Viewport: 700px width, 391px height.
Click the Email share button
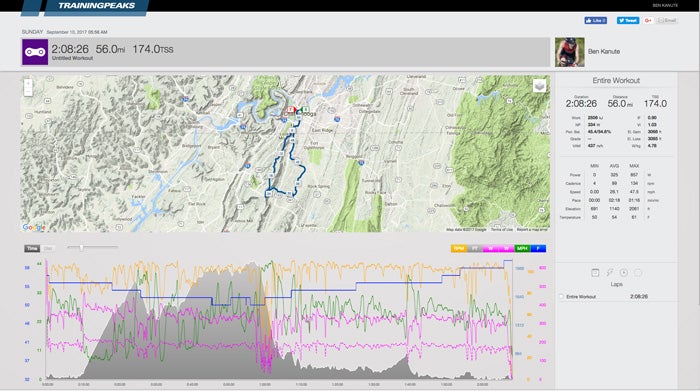[x=667, y=21]
